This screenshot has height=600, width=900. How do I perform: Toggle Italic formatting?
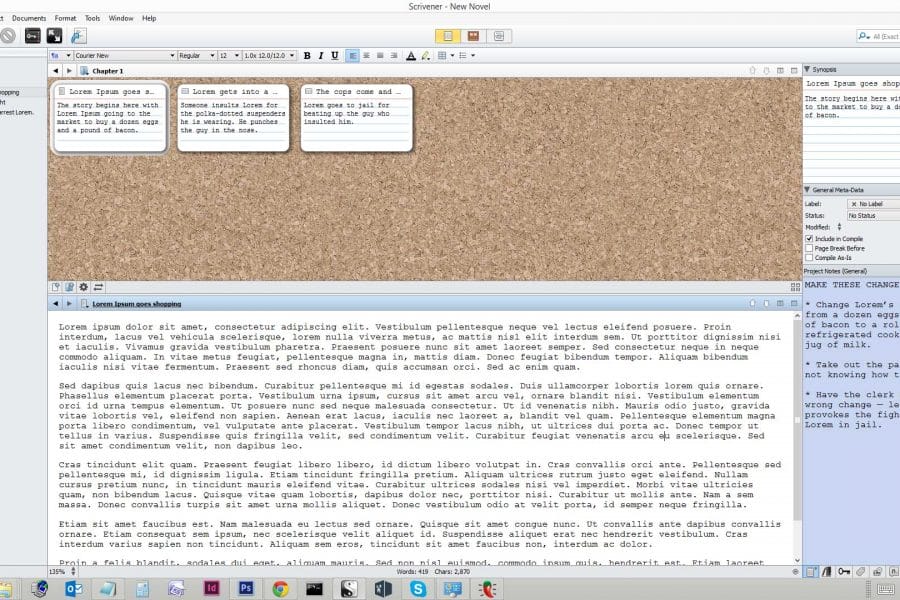point(321,56)
